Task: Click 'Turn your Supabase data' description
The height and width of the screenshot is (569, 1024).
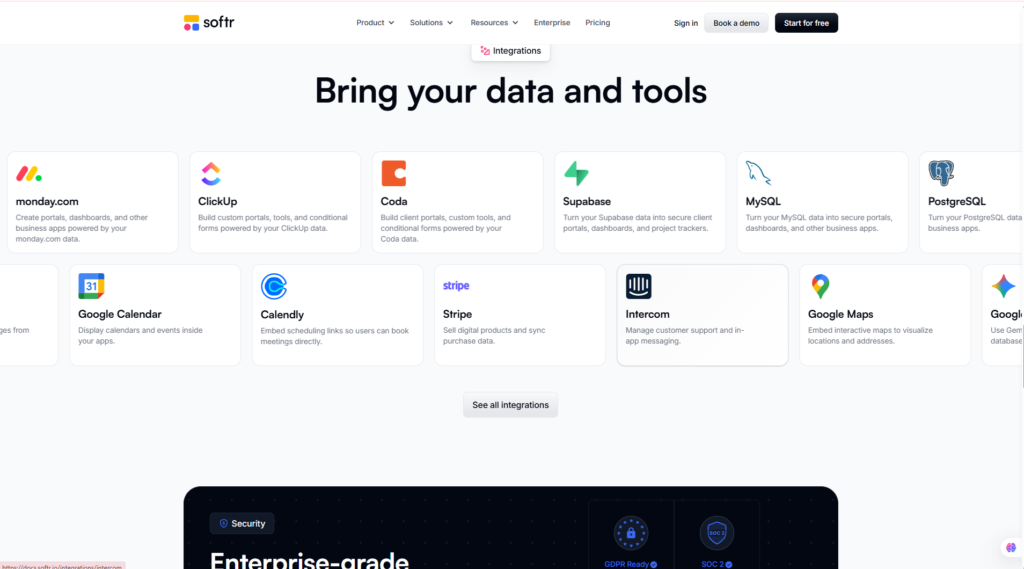Action: point(637,223)
